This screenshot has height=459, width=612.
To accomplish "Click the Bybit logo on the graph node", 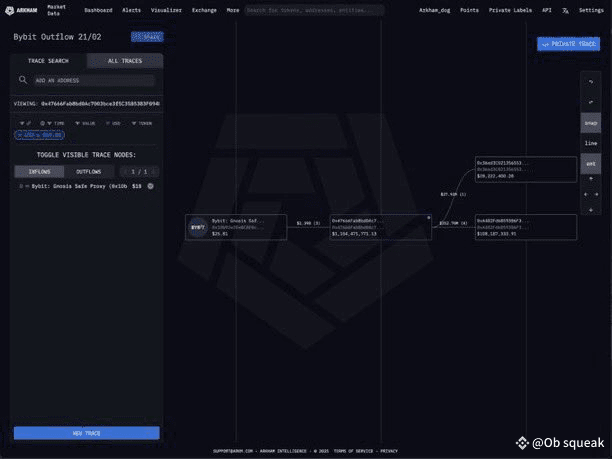I will click(x=198, y=227).
